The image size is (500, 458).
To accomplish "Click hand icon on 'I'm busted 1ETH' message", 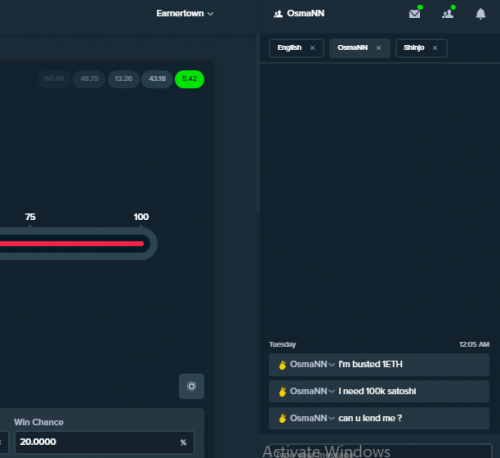I will (x=283, y=365).
